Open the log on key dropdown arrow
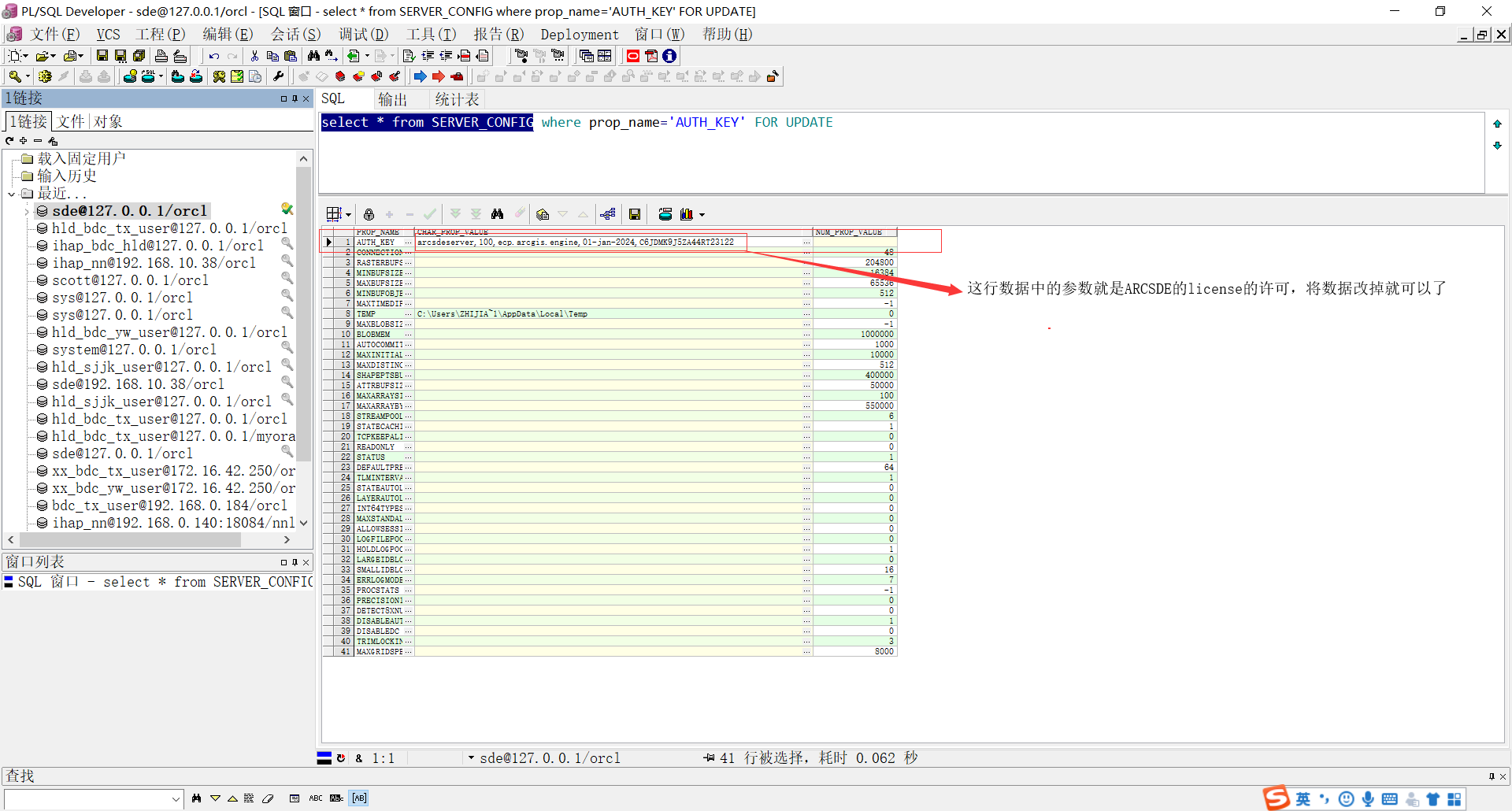 coord(28,76)
